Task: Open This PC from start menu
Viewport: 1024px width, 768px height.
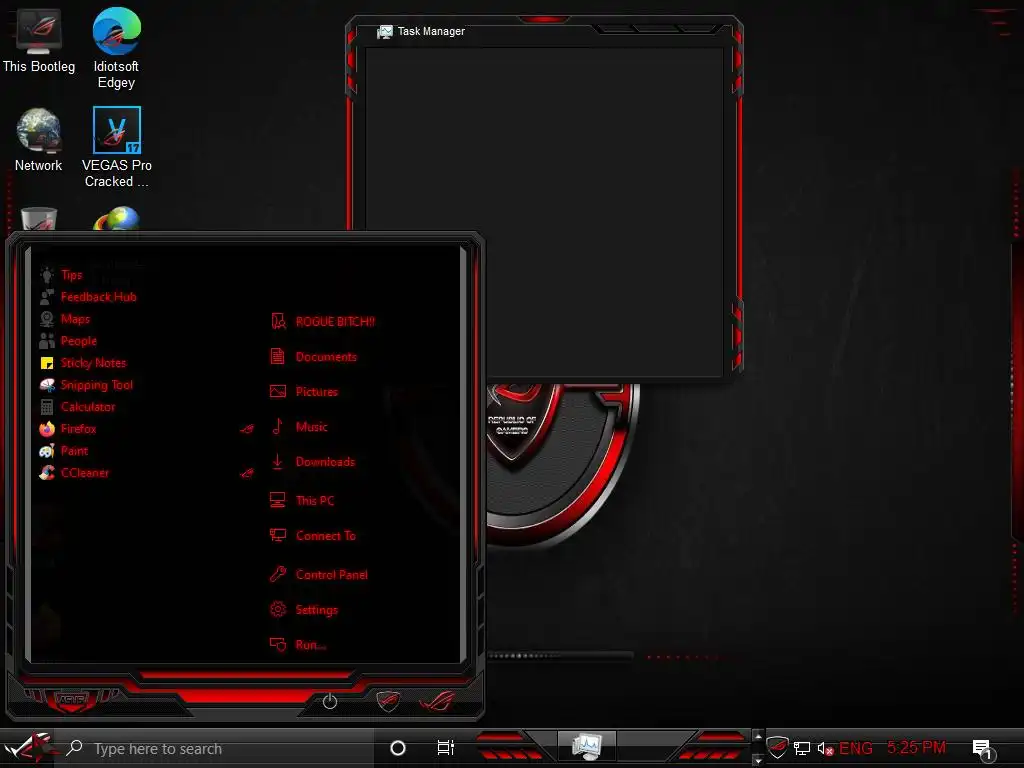Action: pyautogui.click(x=302, y=500)
